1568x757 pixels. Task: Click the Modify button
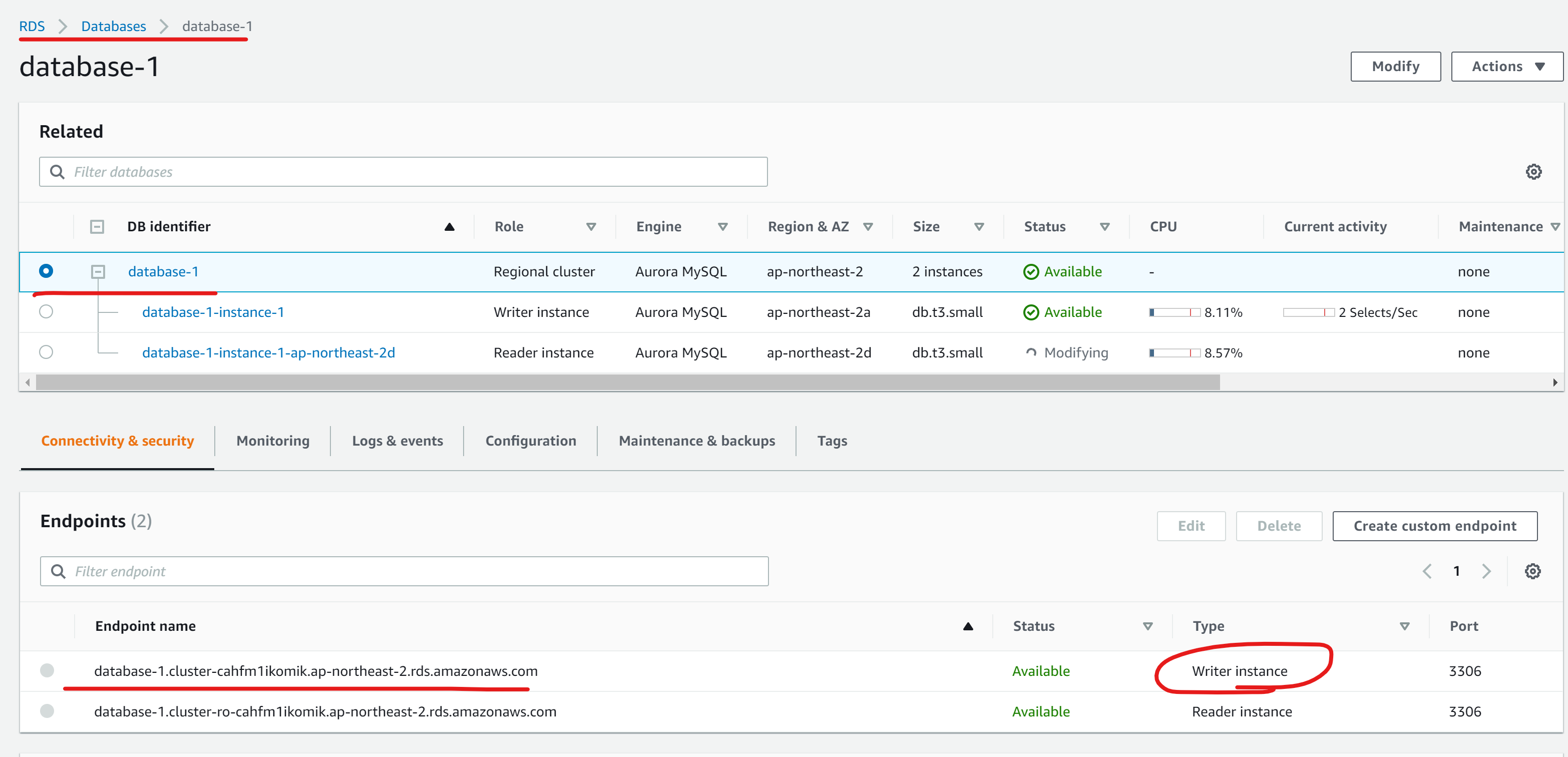(x=1395, y=66)
